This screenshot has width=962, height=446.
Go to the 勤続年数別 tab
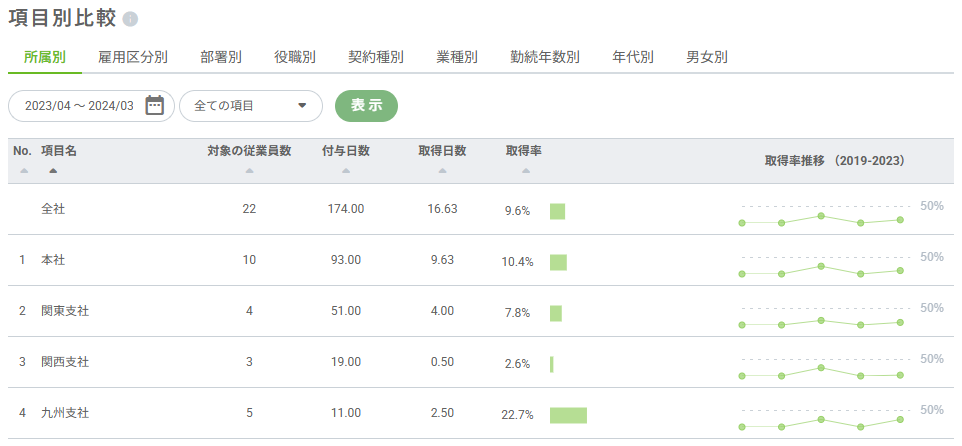tap(544, 57)
